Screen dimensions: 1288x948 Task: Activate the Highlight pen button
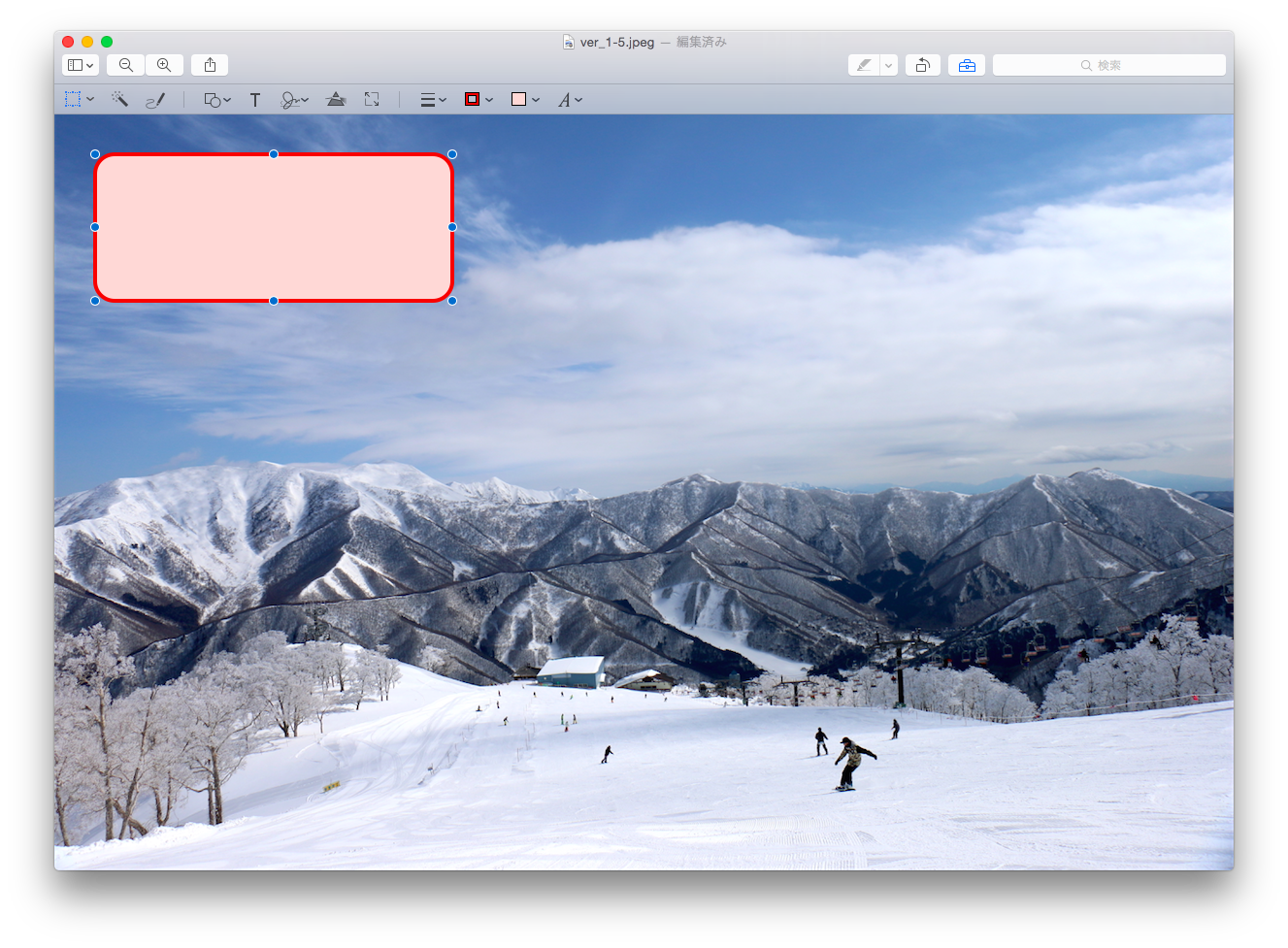pyautogui.click(x=864, y=65)
